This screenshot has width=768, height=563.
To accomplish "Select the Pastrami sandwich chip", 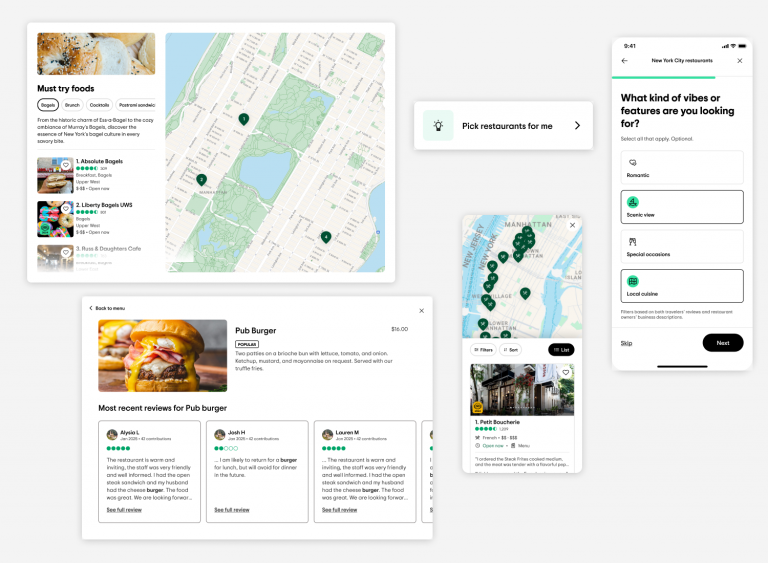I will click(136, 105).
